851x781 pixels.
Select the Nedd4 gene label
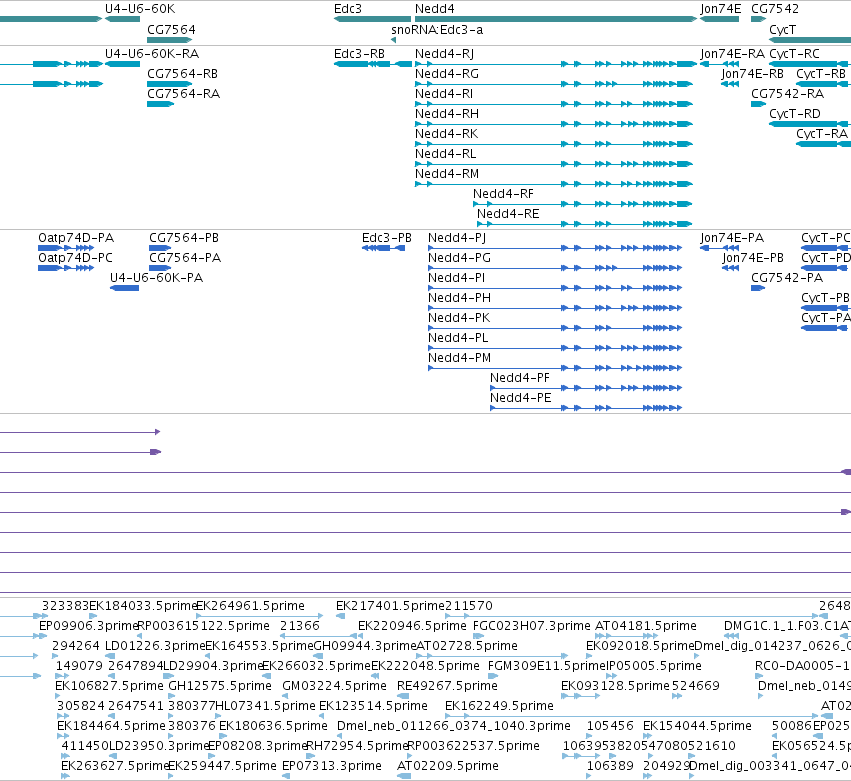(x=434, y=9)
